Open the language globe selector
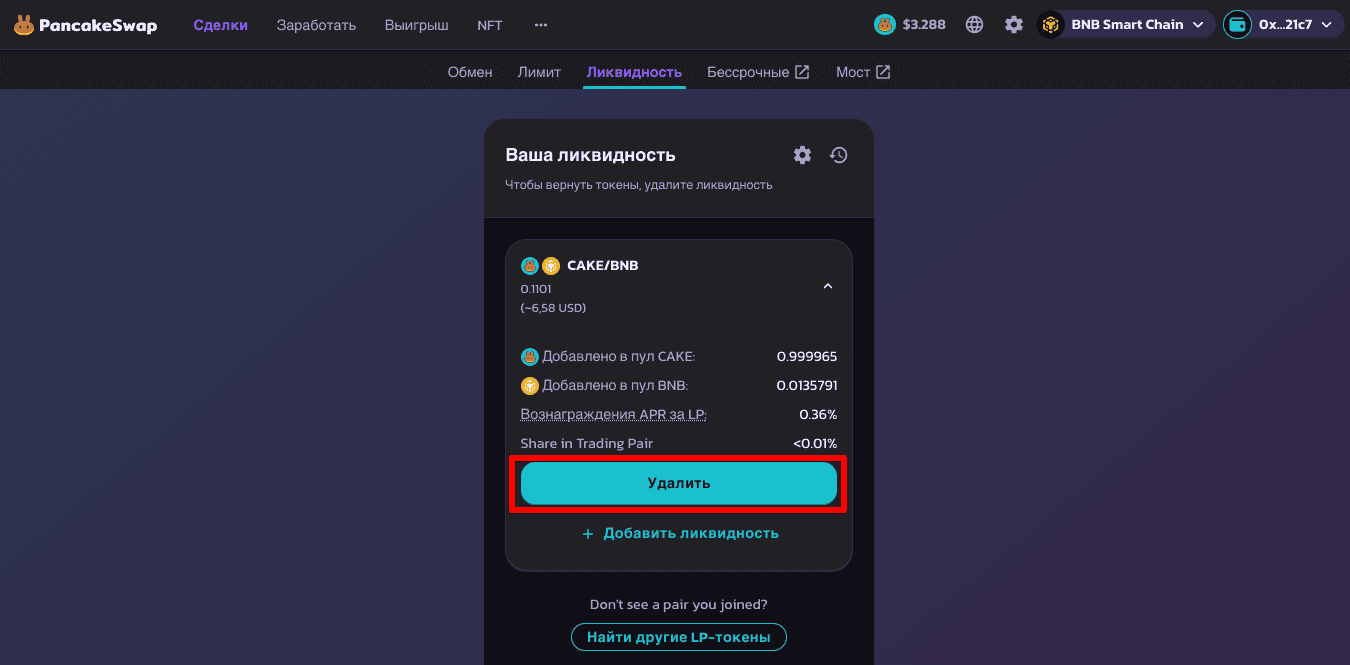This screenshot has height=665, width=1350. pos(974,25)
